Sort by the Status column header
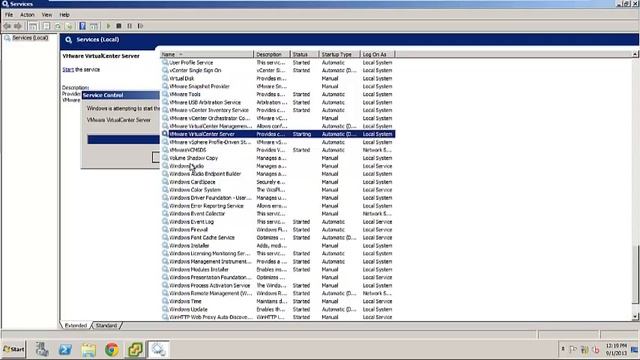This screenshot has width=640, height=360. [304, 54]
